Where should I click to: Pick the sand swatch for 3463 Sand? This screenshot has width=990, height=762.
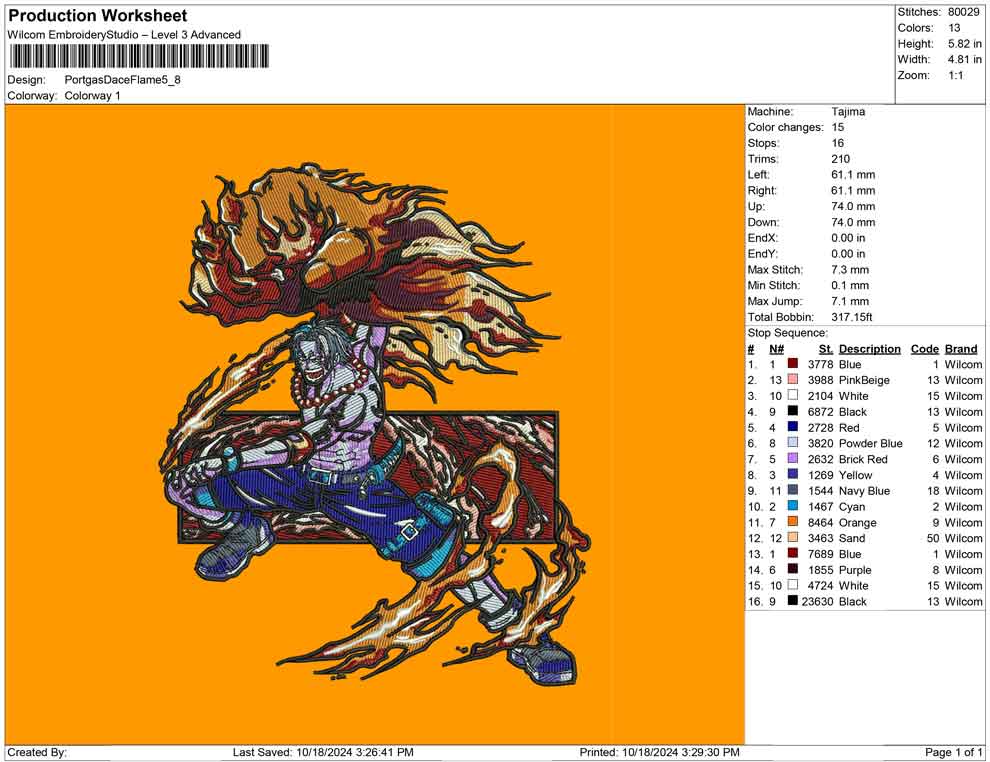(792, 537)
